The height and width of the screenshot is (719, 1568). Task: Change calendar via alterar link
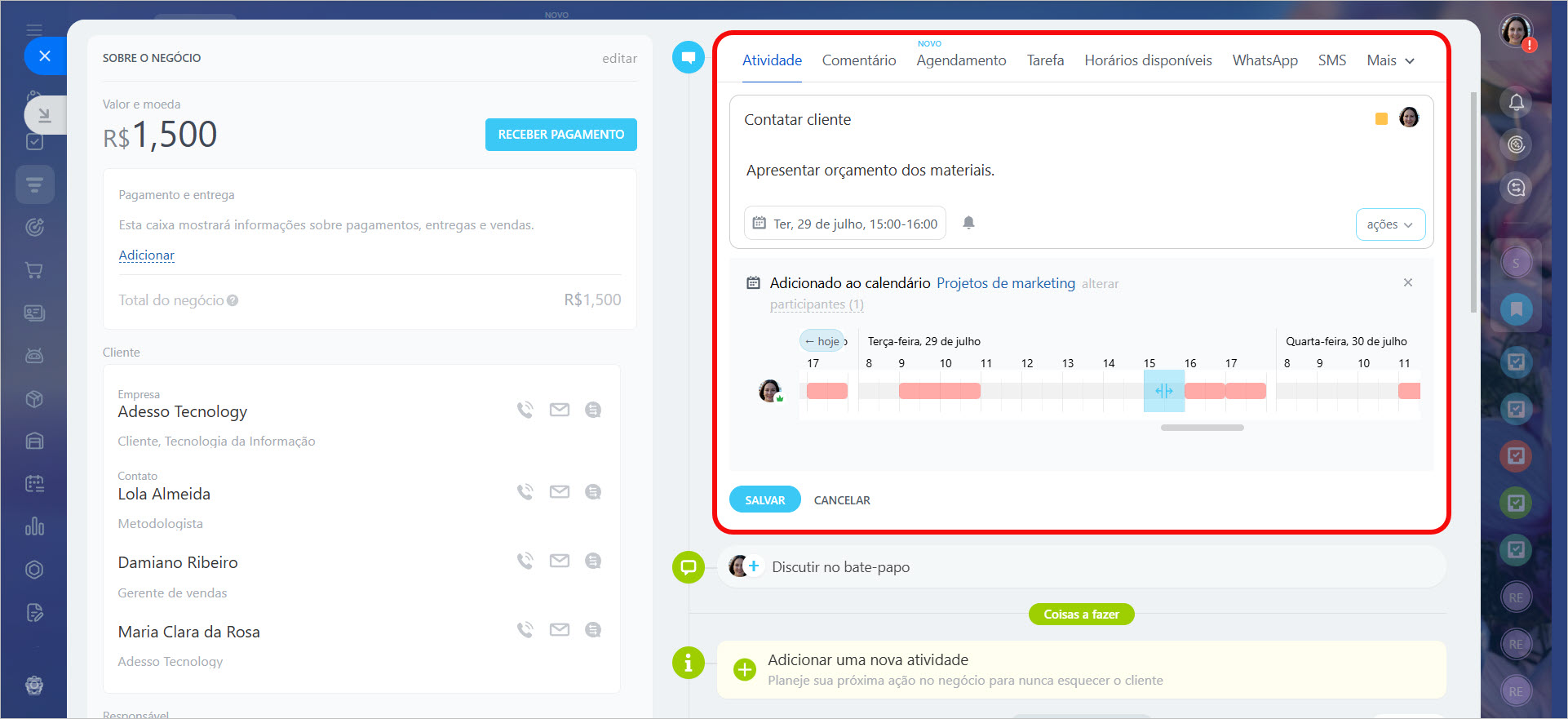pyautogui.click(x=1100, y=284)
